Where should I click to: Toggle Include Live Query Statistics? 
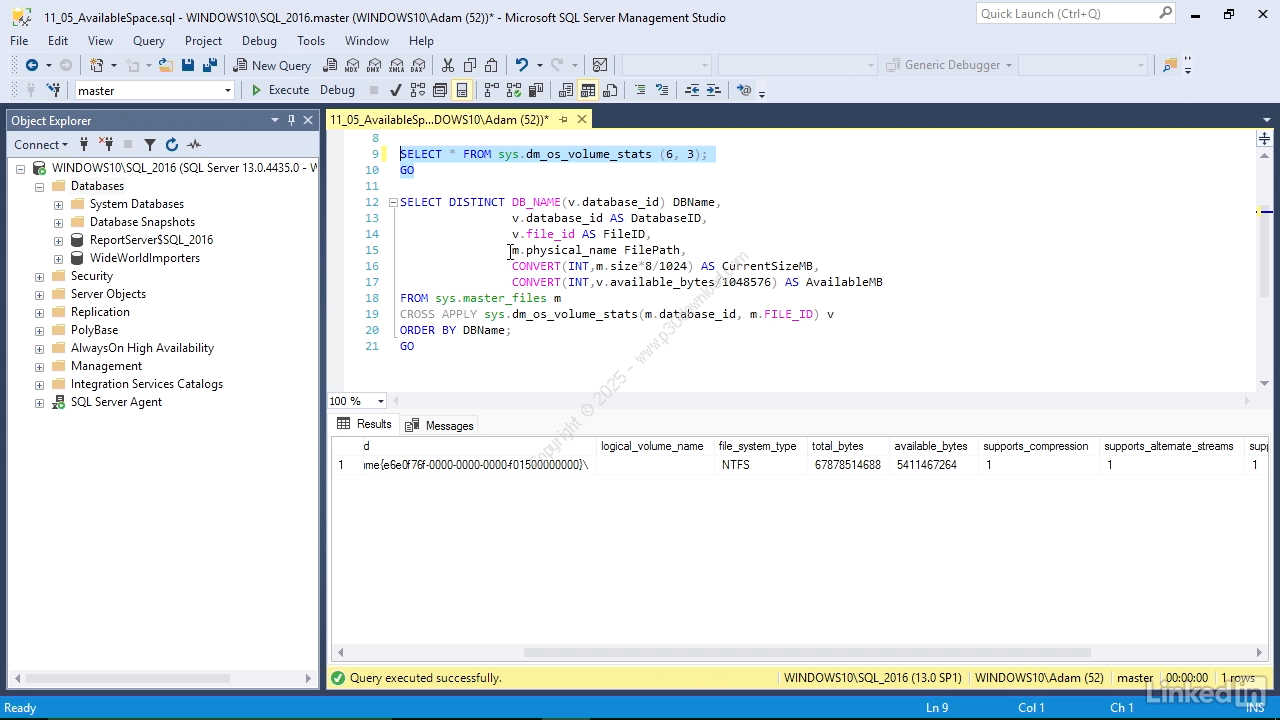(513, 90)
